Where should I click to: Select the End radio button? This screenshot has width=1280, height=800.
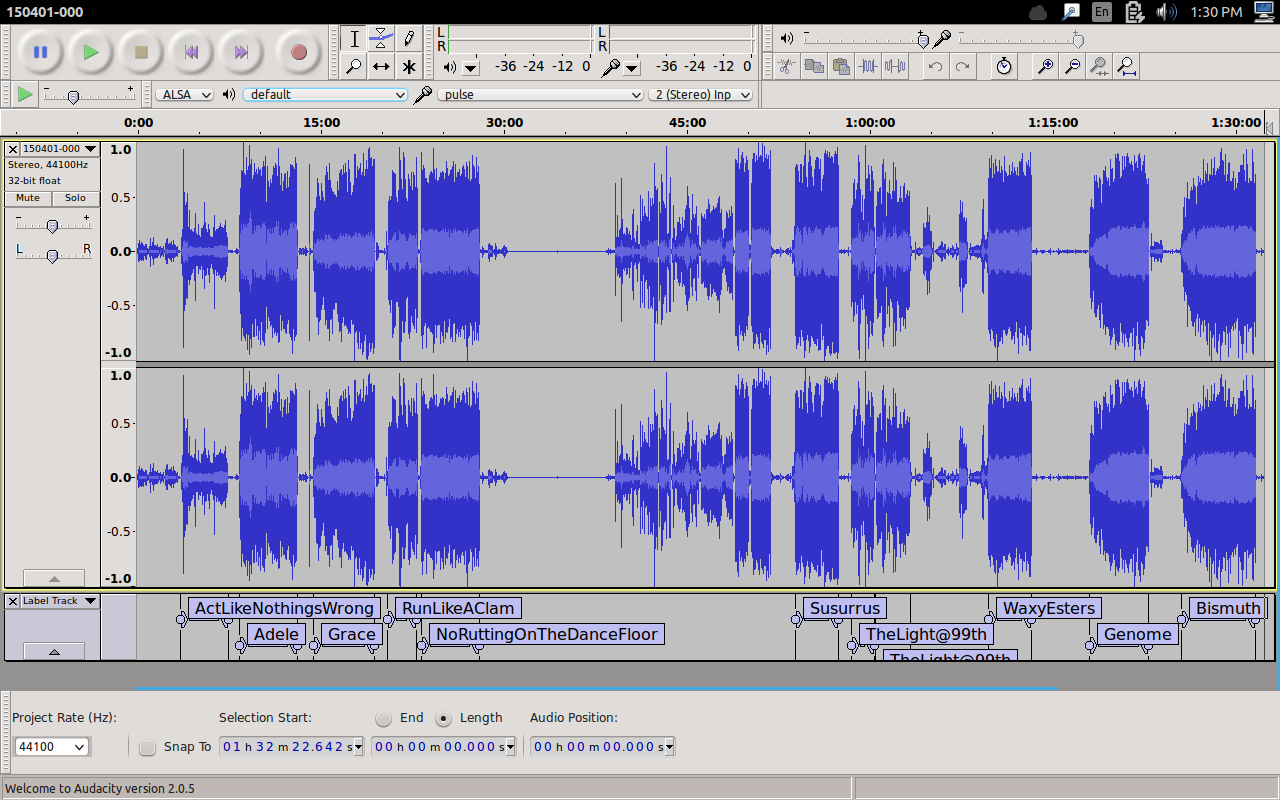(x=384, y=718)
